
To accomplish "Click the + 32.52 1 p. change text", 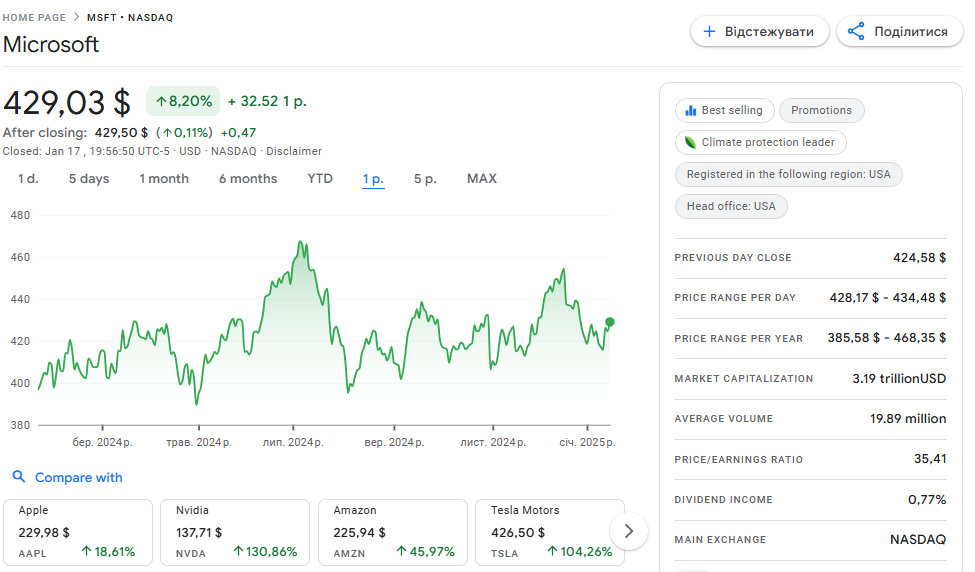I will point(267,101).
